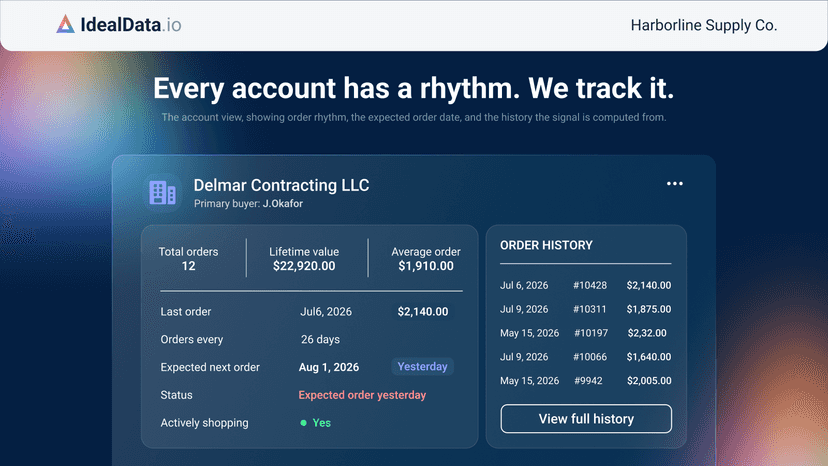828x466 pixels.
Task: Click the Harborline Supply Co. account name
Action: (x=703, y=25)
